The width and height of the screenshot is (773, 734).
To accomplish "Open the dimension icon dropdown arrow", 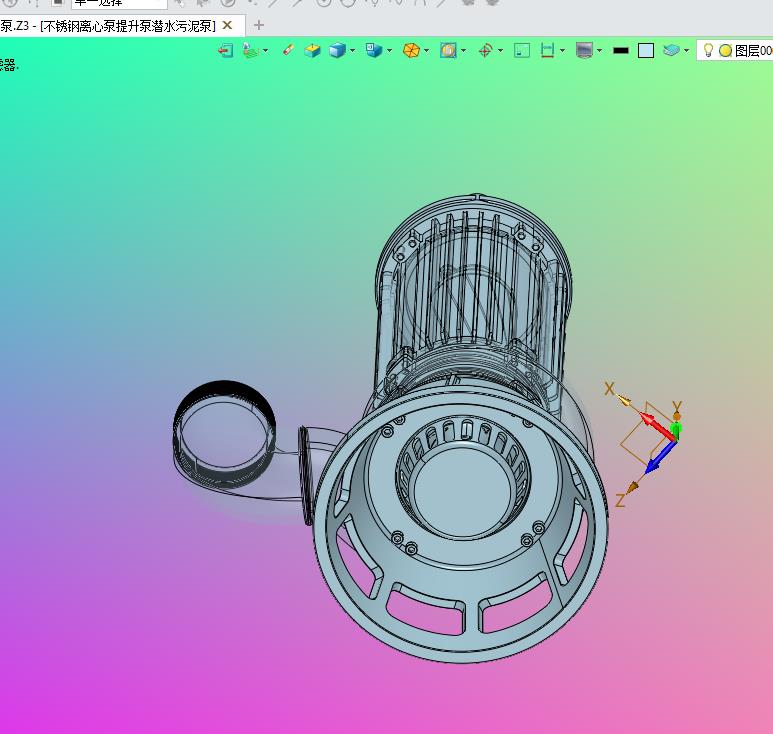I will [562, 50].
